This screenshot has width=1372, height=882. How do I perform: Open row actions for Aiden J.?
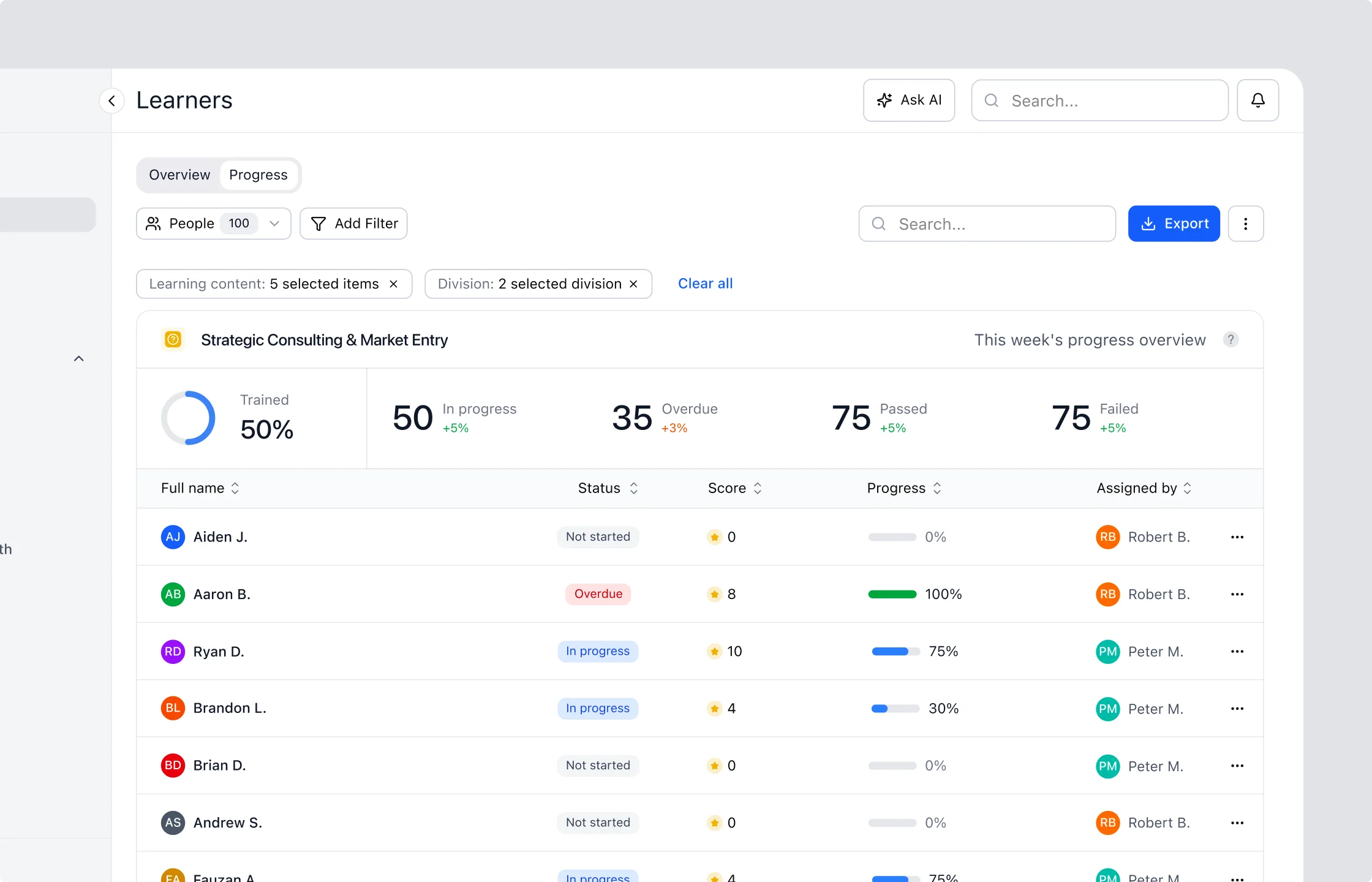[x=1237, y=537]
